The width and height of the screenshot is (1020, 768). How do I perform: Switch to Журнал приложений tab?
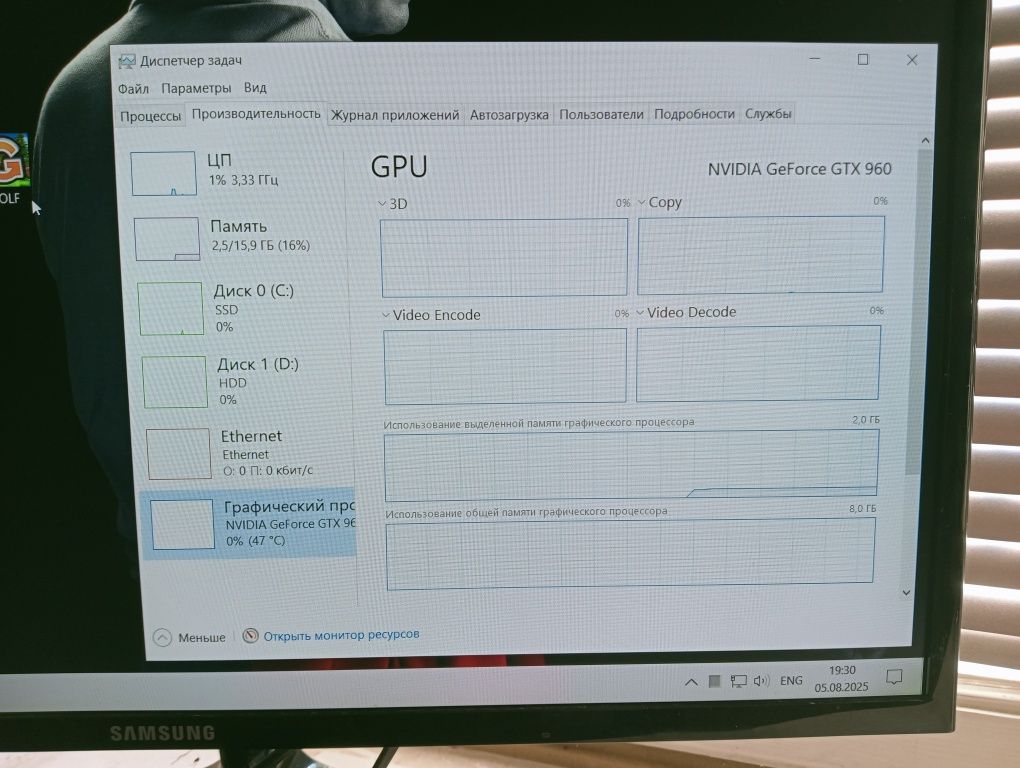(x=395, y=115)
